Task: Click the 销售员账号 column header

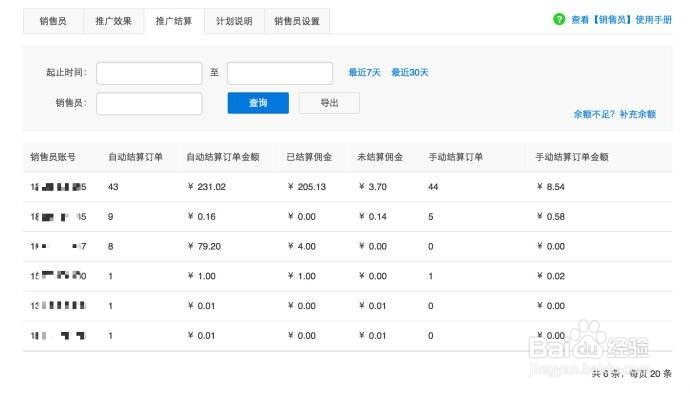Action: click(x=53, y=157)
